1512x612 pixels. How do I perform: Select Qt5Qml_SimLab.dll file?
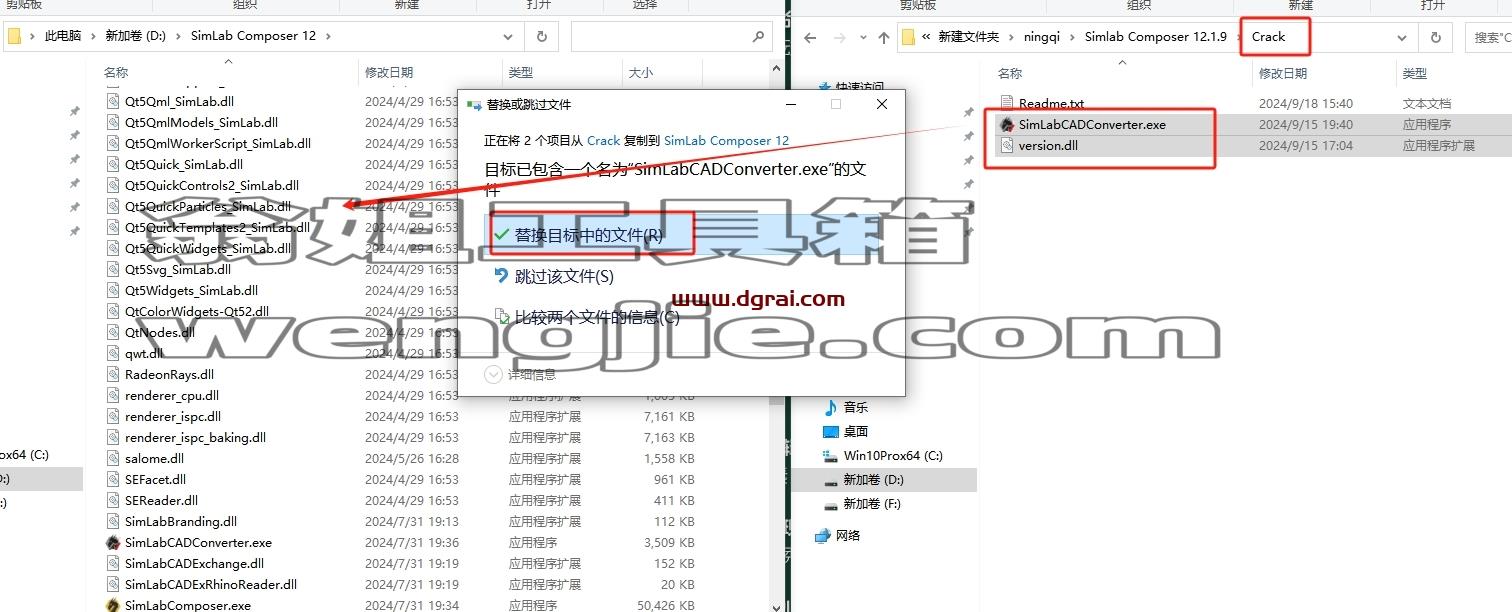tap(179, 102)
